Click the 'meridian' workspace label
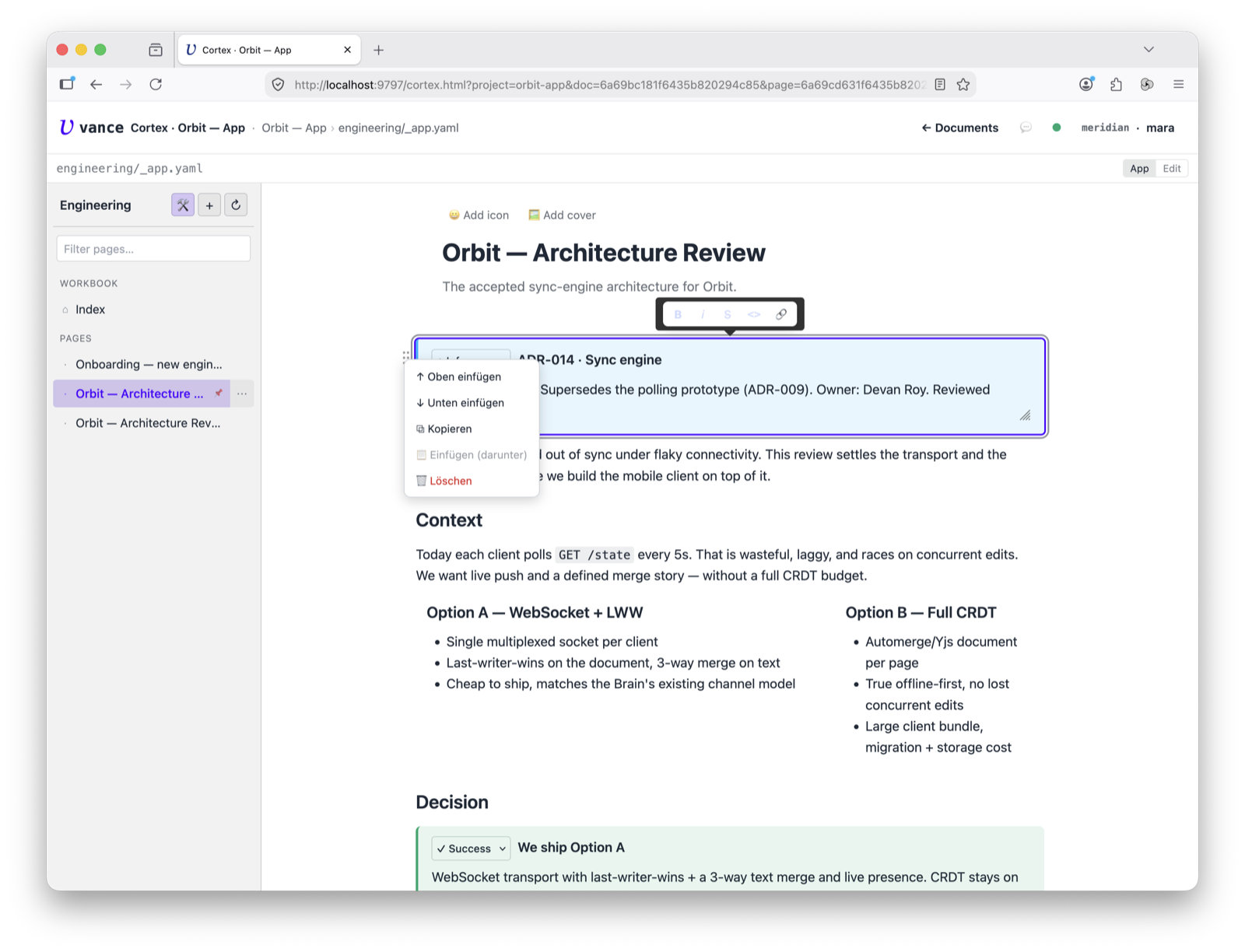This screenshot has width=1245, height=952. 1105,128
